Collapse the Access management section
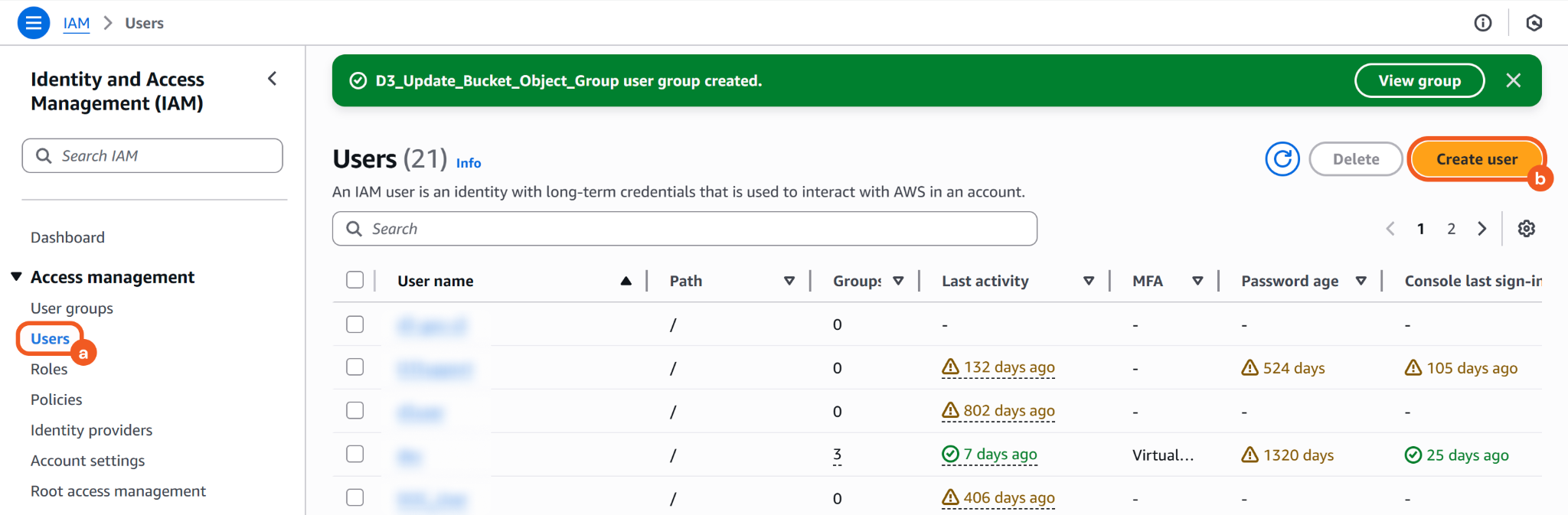Viewport: 1568px width, 515px height. [16, 277]
